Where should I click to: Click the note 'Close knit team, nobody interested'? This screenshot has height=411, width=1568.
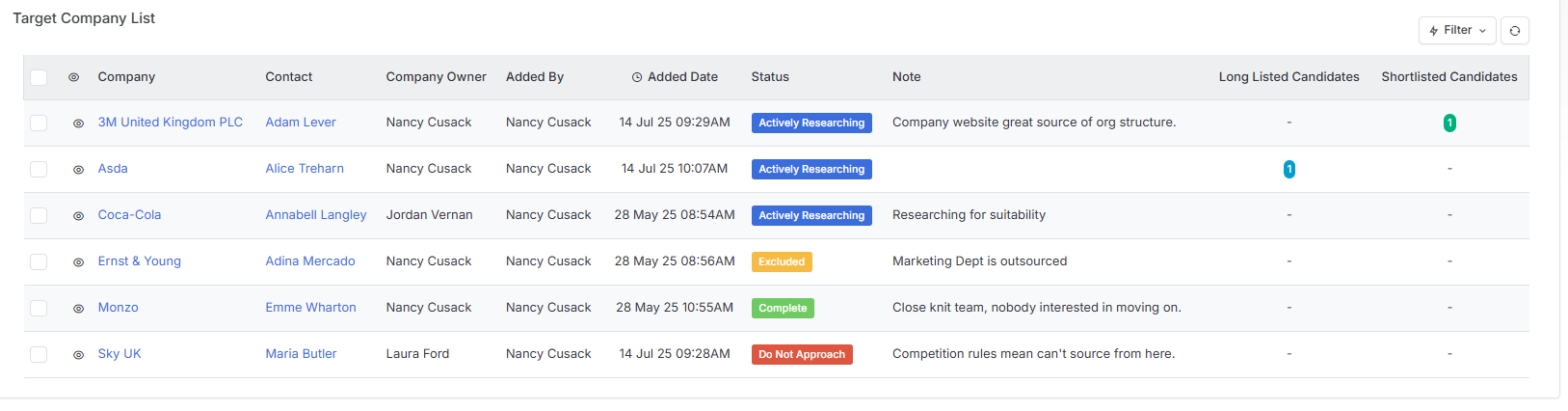[1036, 308]
